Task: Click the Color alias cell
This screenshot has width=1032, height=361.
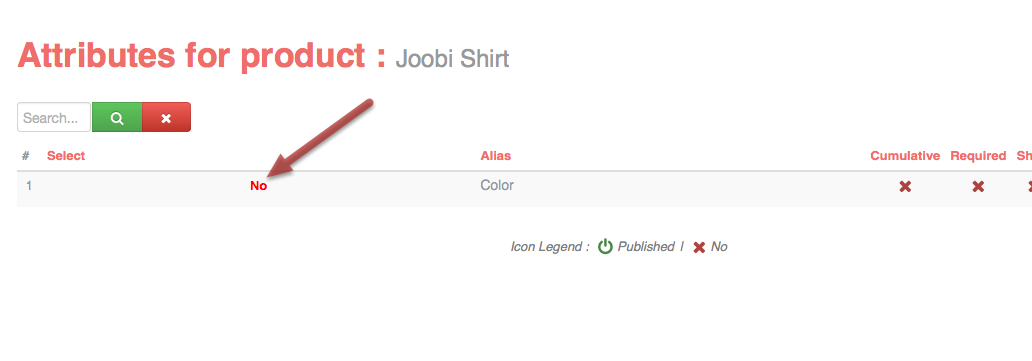Action: point(497,185)
